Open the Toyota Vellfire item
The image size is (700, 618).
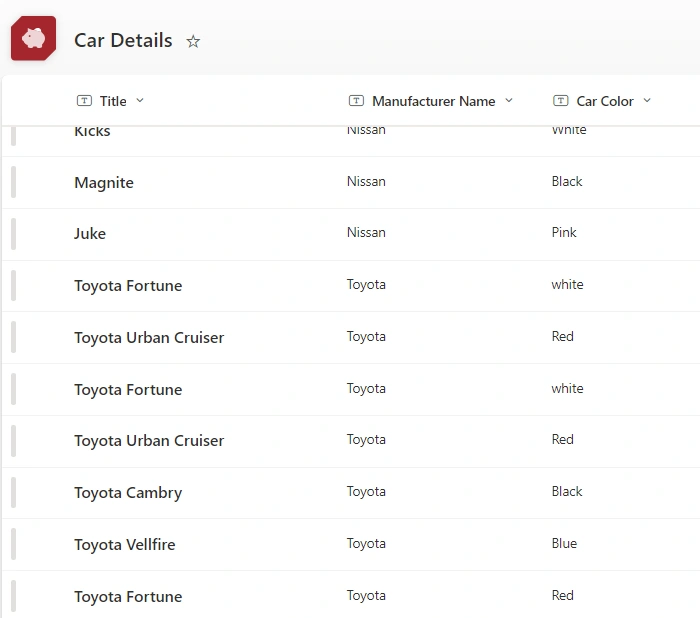point(125,545)
